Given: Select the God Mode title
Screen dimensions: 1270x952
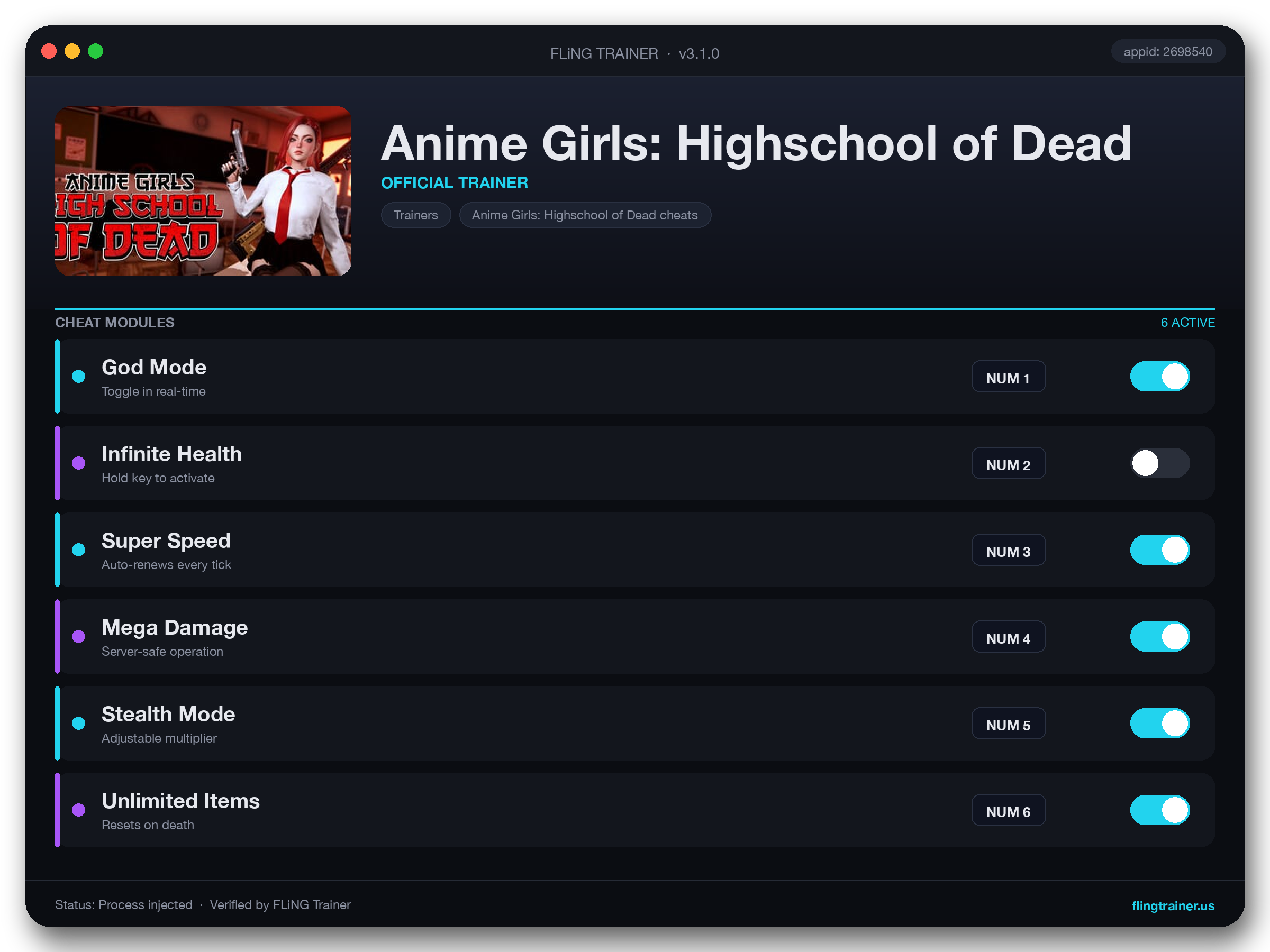Looking at the screenshot, I should [154, 367].
